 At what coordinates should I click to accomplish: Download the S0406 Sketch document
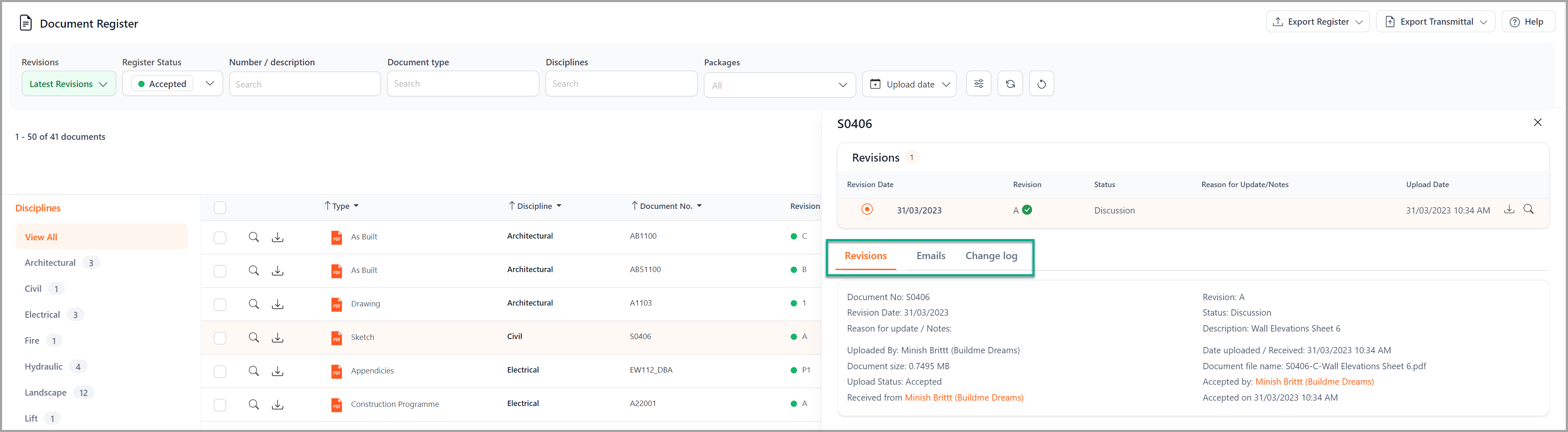[277, 337]
